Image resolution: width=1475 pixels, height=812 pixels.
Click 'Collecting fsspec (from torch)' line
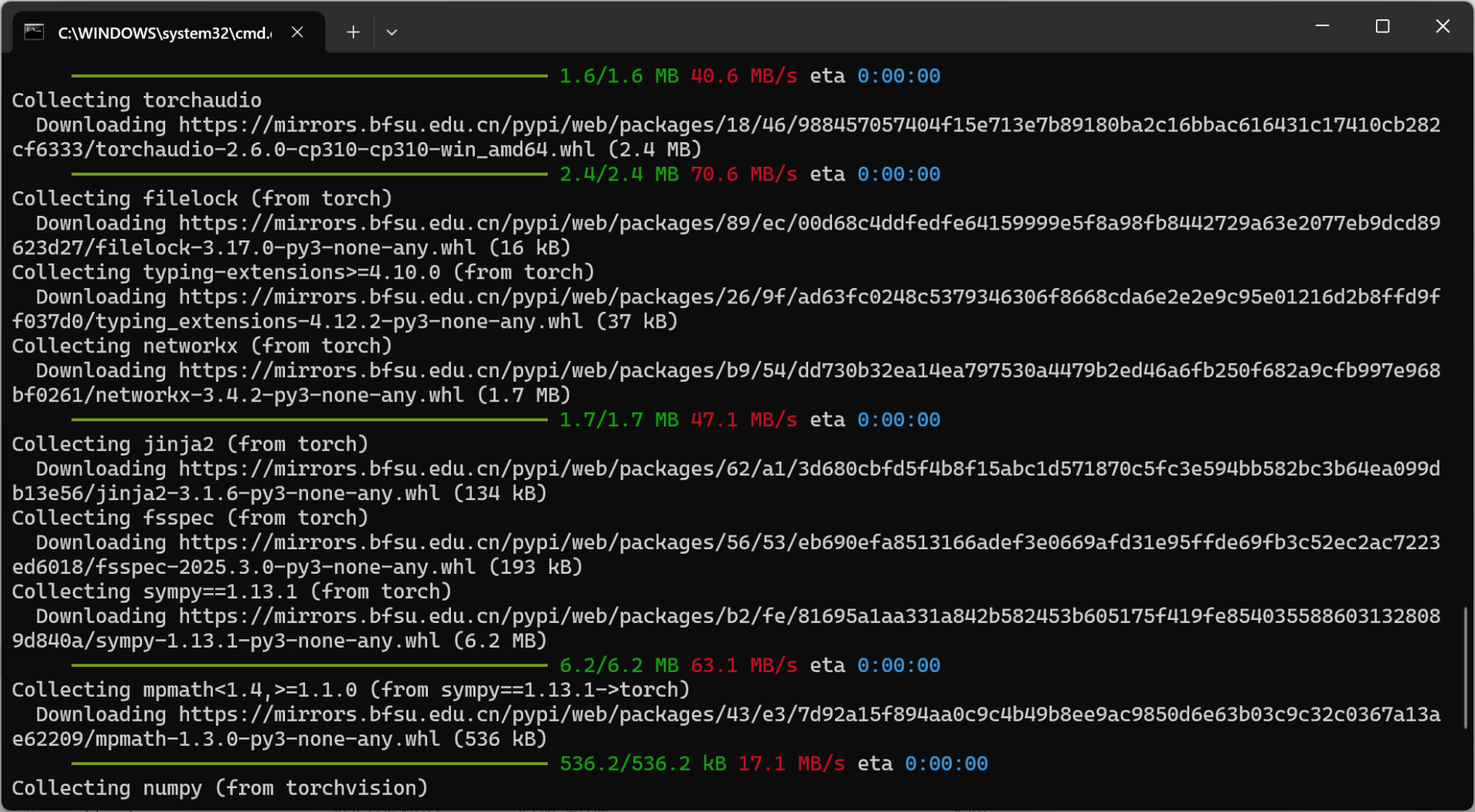click(x=191, y=519)
